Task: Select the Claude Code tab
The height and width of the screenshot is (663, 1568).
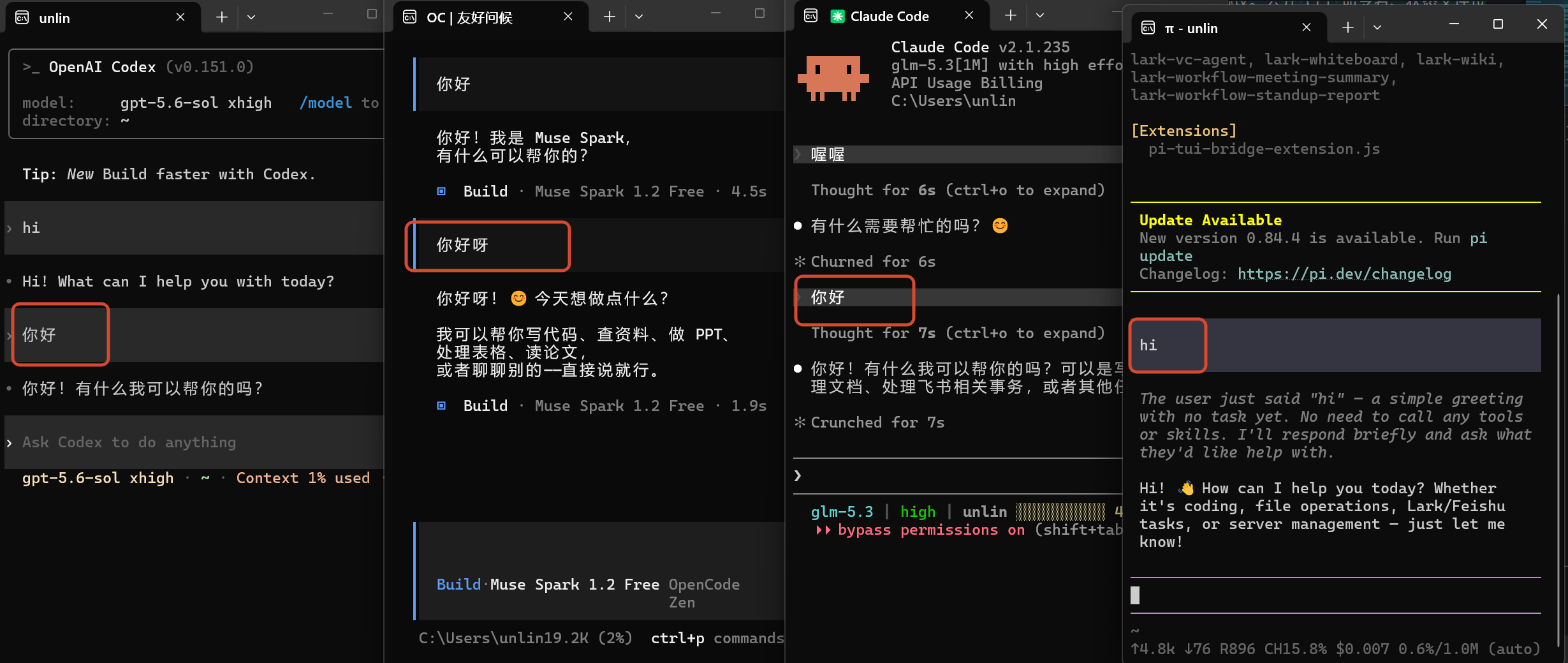Action: click(x=892, y=16)
